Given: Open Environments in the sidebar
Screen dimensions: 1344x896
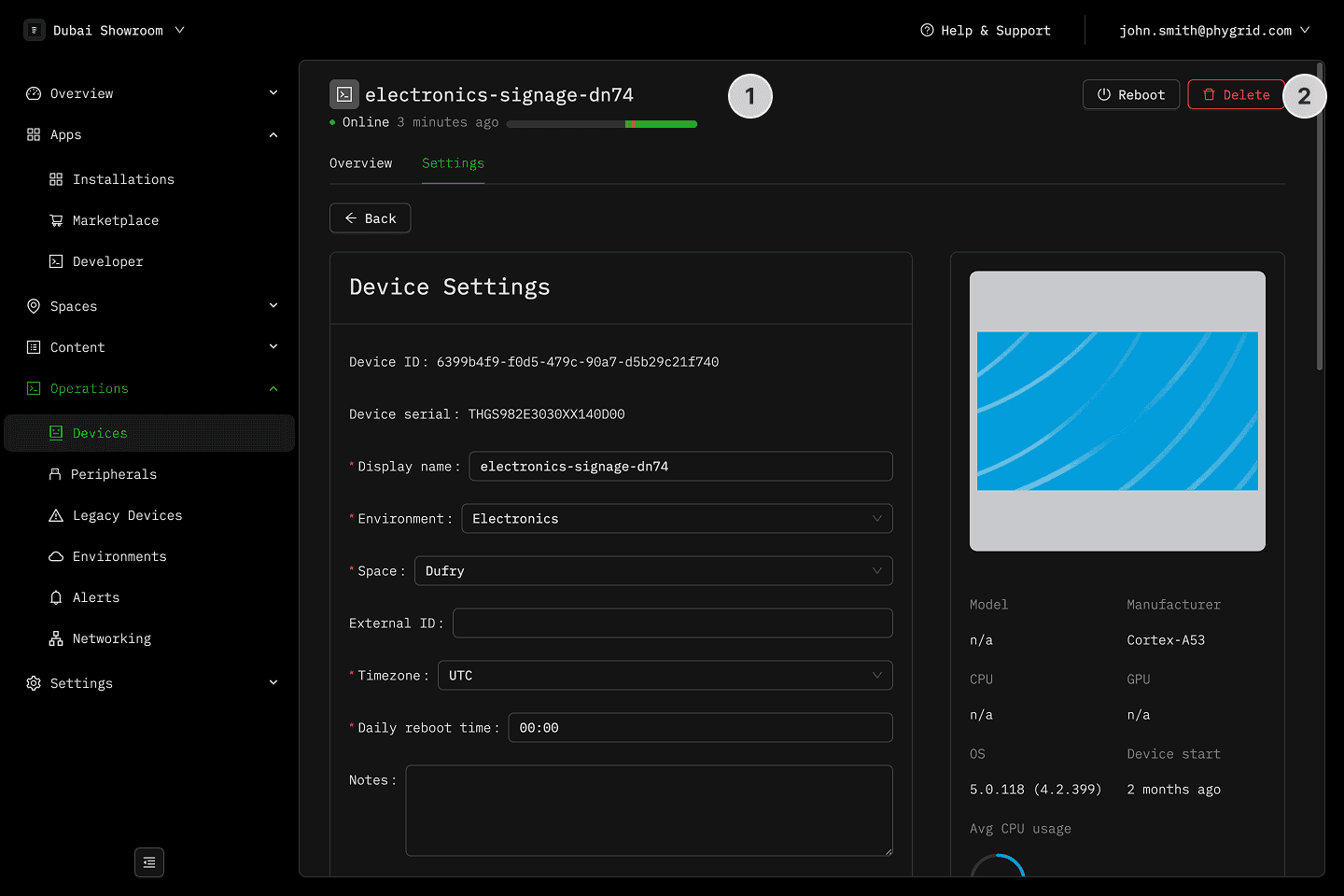Looking at the screenshot, I should point(149,556).
